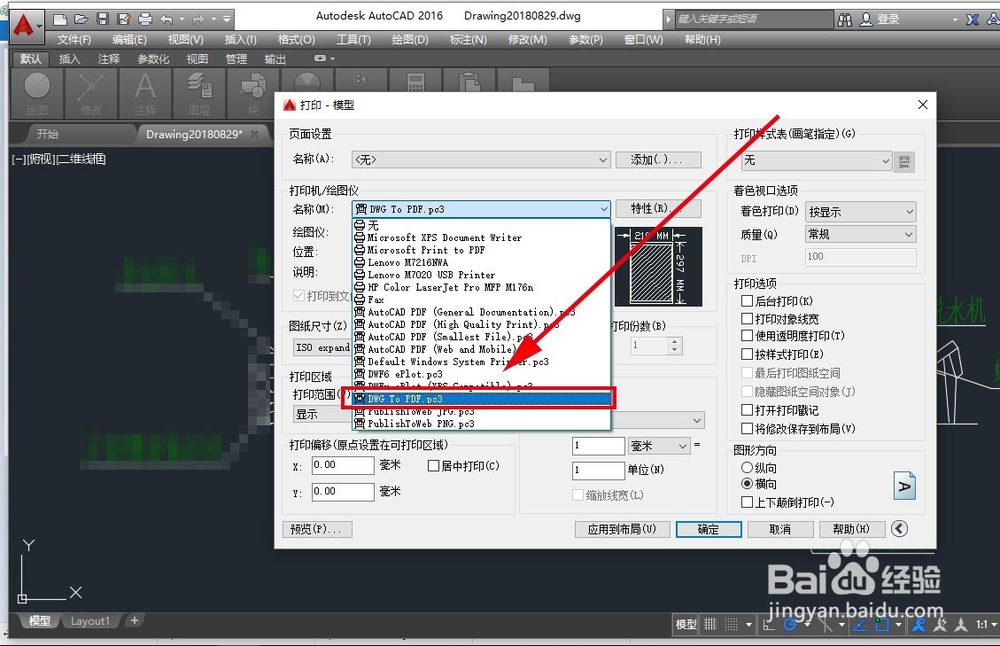Screen dimensions: 1000x646
Task: Enable 居中打印 checkbox
Action: [x=433, y=466]
